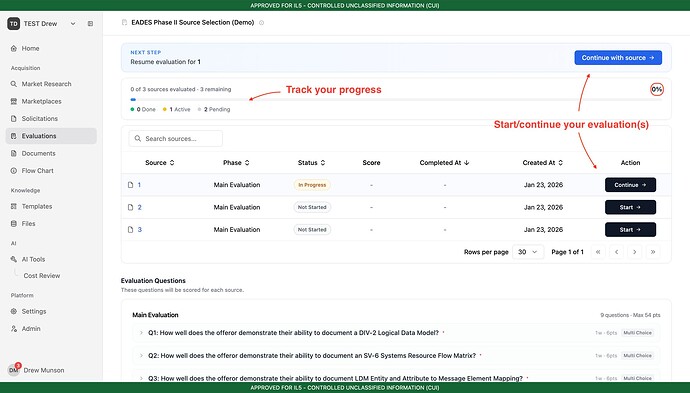Click the Files stack icon

(14, 224)
